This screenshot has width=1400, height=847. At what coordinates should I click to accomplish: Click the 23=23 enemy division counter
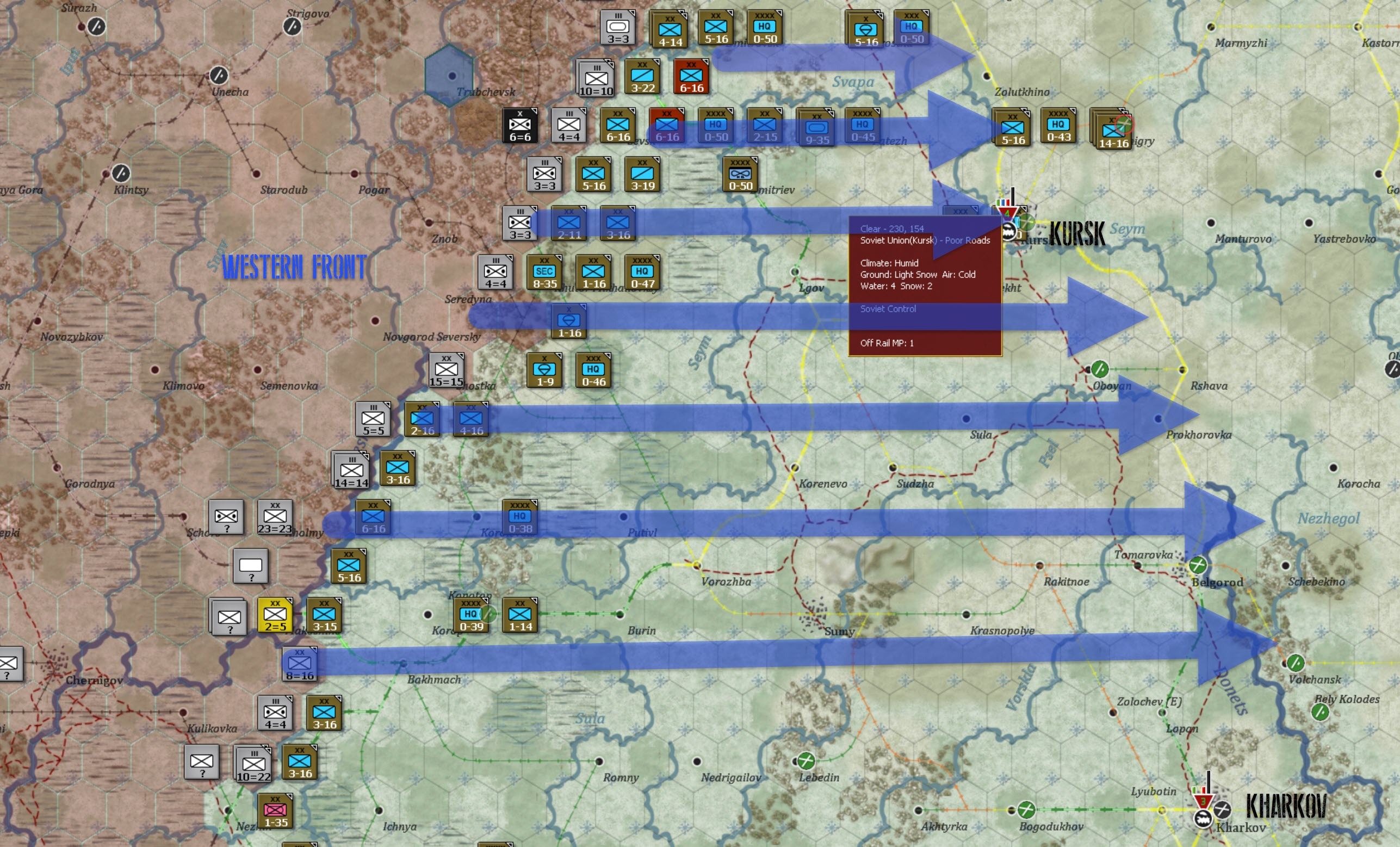[275, 517]
